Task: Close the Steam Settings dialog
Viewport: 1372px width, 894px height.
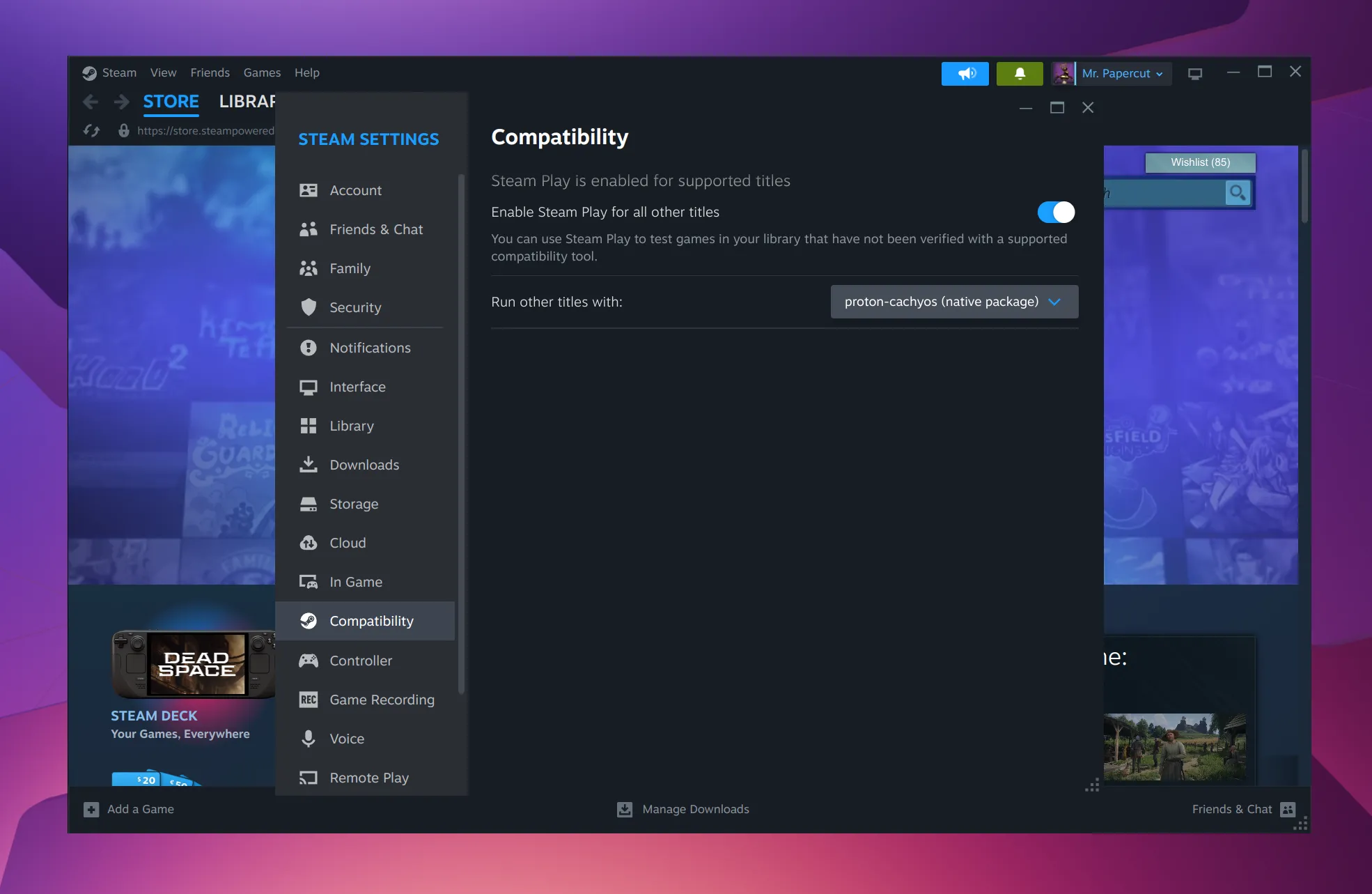Action: pos(1088,107)
